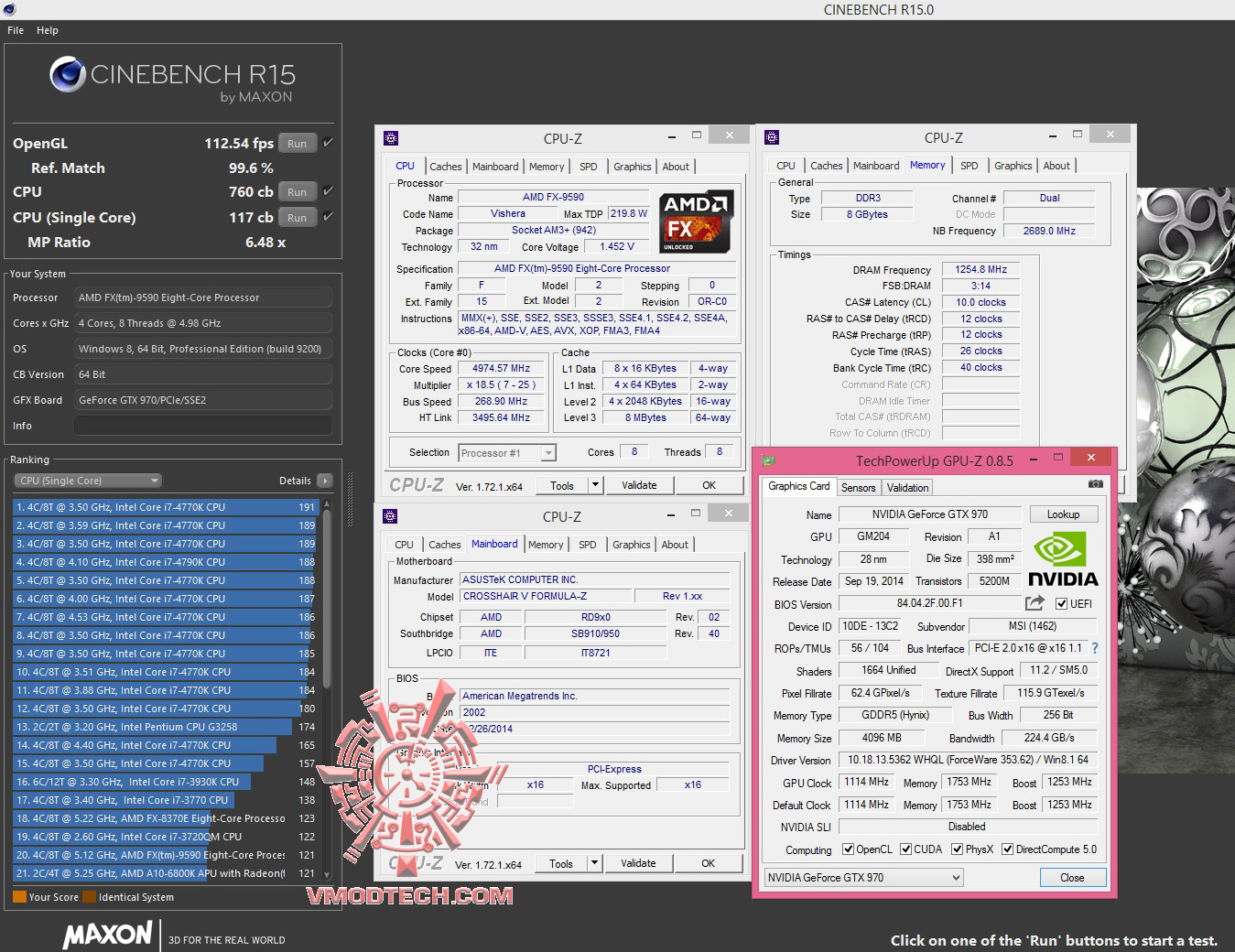Minimize the GPU-Z window
This screenshot has width=1235, height=952.
[1034, 460]
